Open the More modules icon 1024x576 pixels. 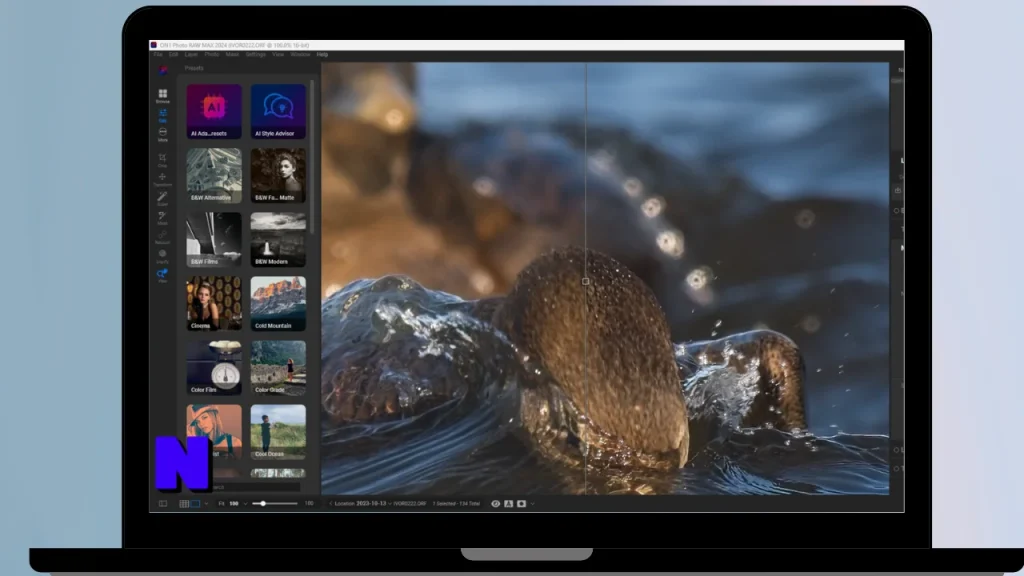tap(163, 135)
